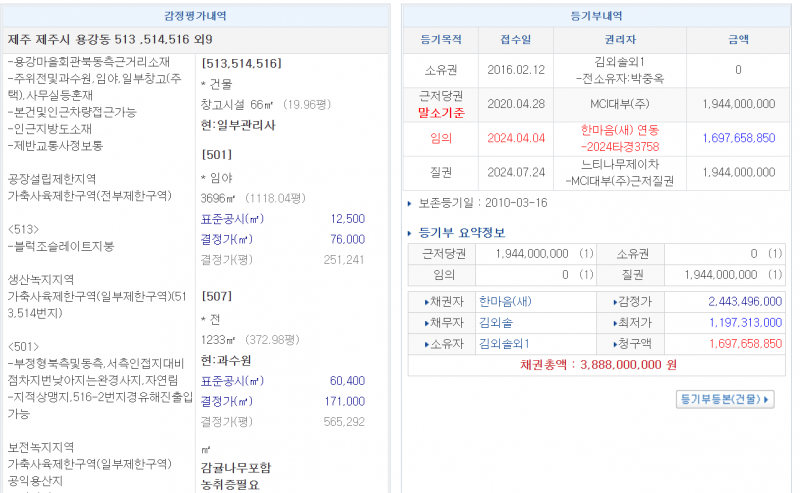
Task: Click the red 말소기준 label
Action: [x=441, y=112]
